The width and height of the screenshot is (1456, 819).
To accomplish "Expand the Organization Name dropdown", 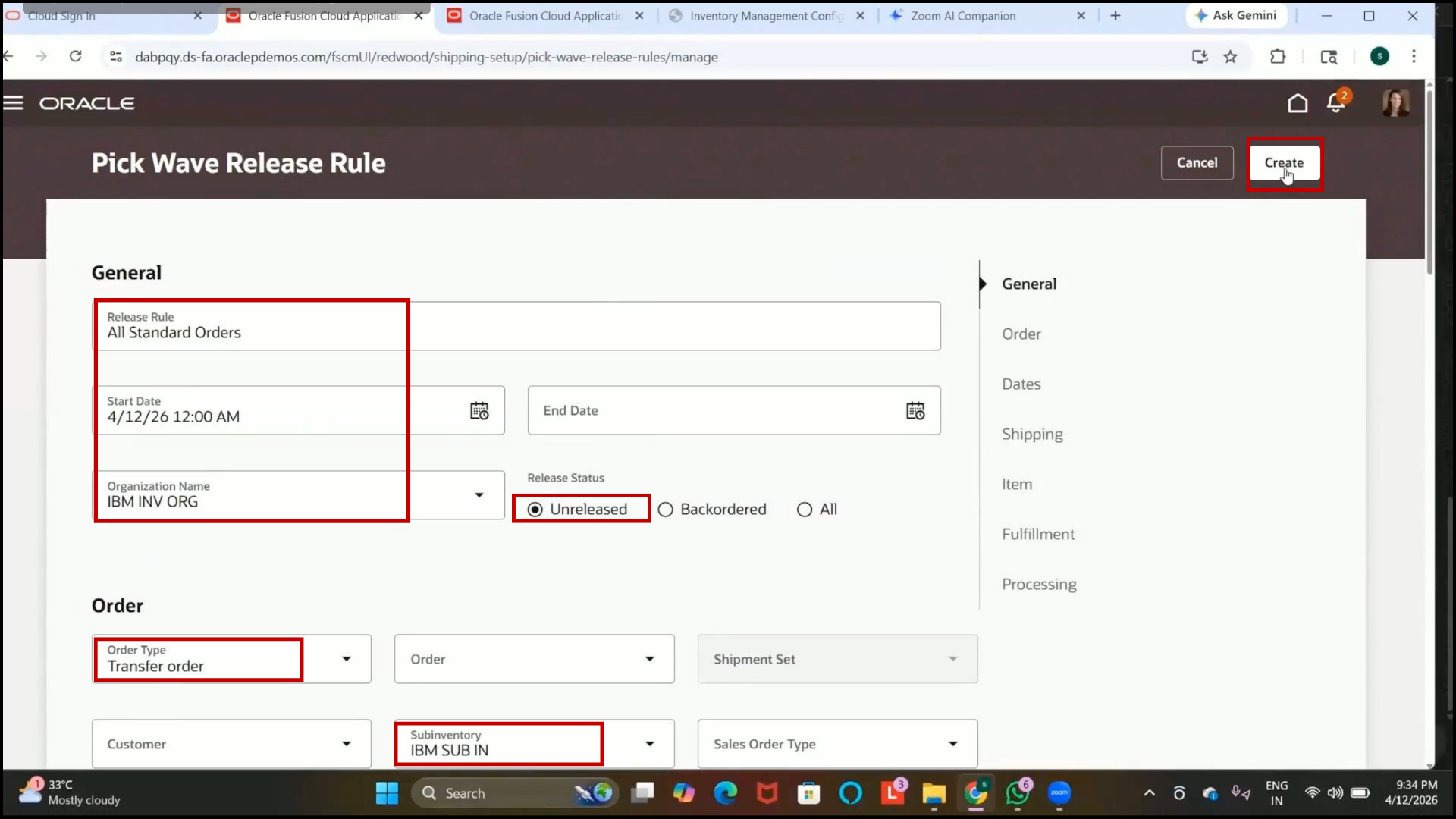I will pyautogui.click(x=479, y=495).
